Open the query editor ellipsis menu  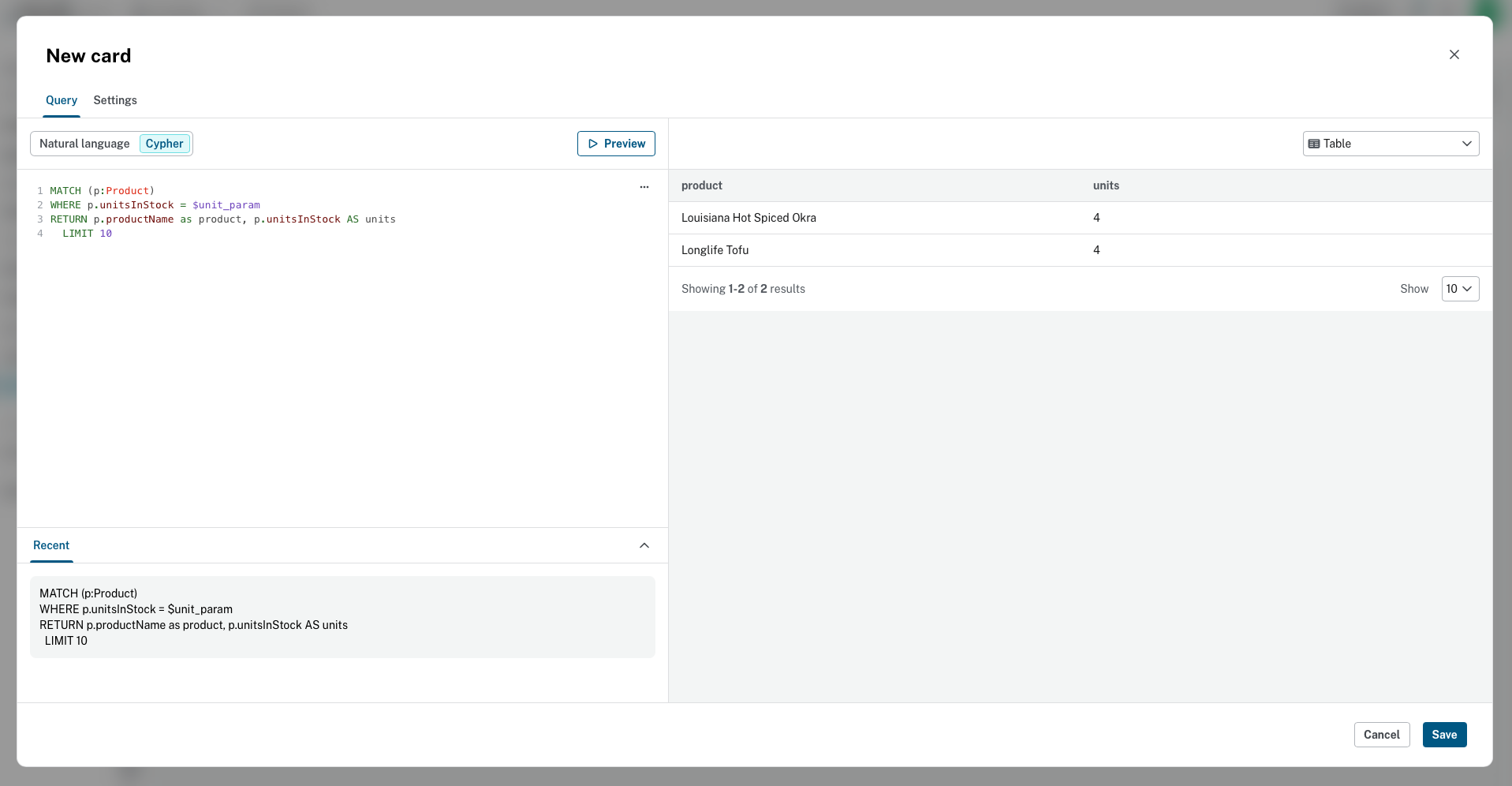point(644,187)
